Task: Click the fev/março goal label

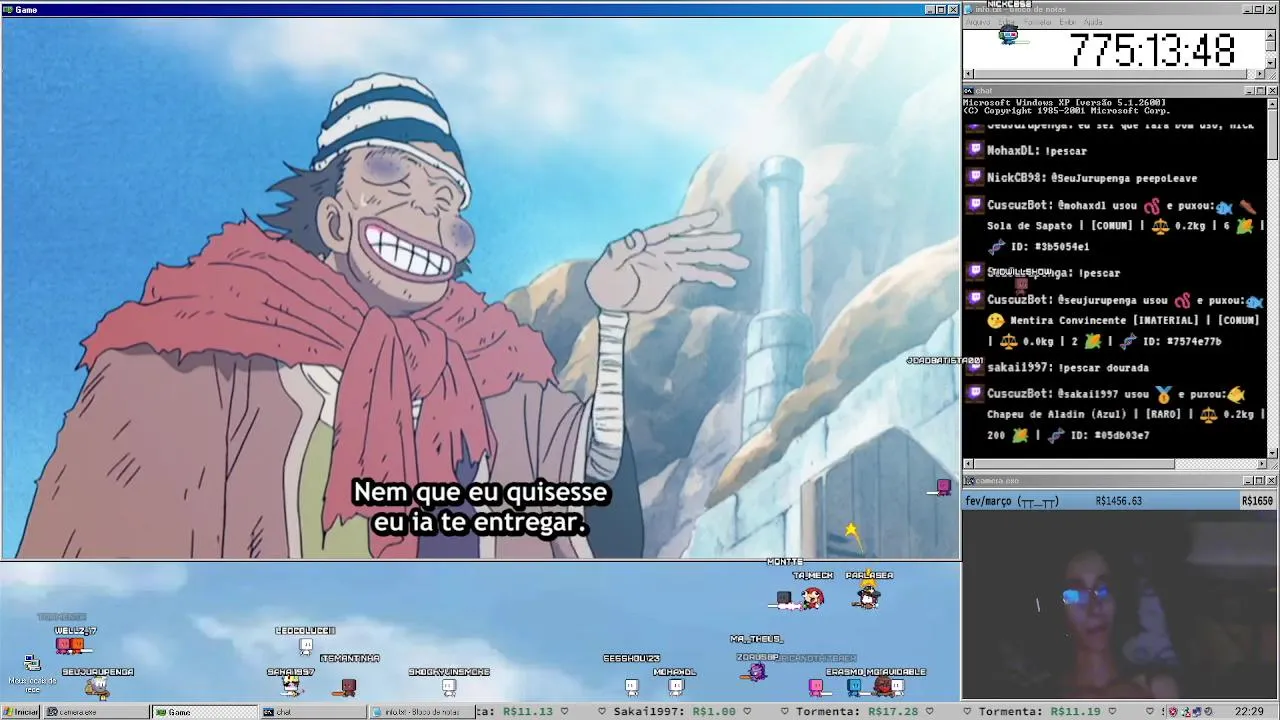Action: point(1012,501)
